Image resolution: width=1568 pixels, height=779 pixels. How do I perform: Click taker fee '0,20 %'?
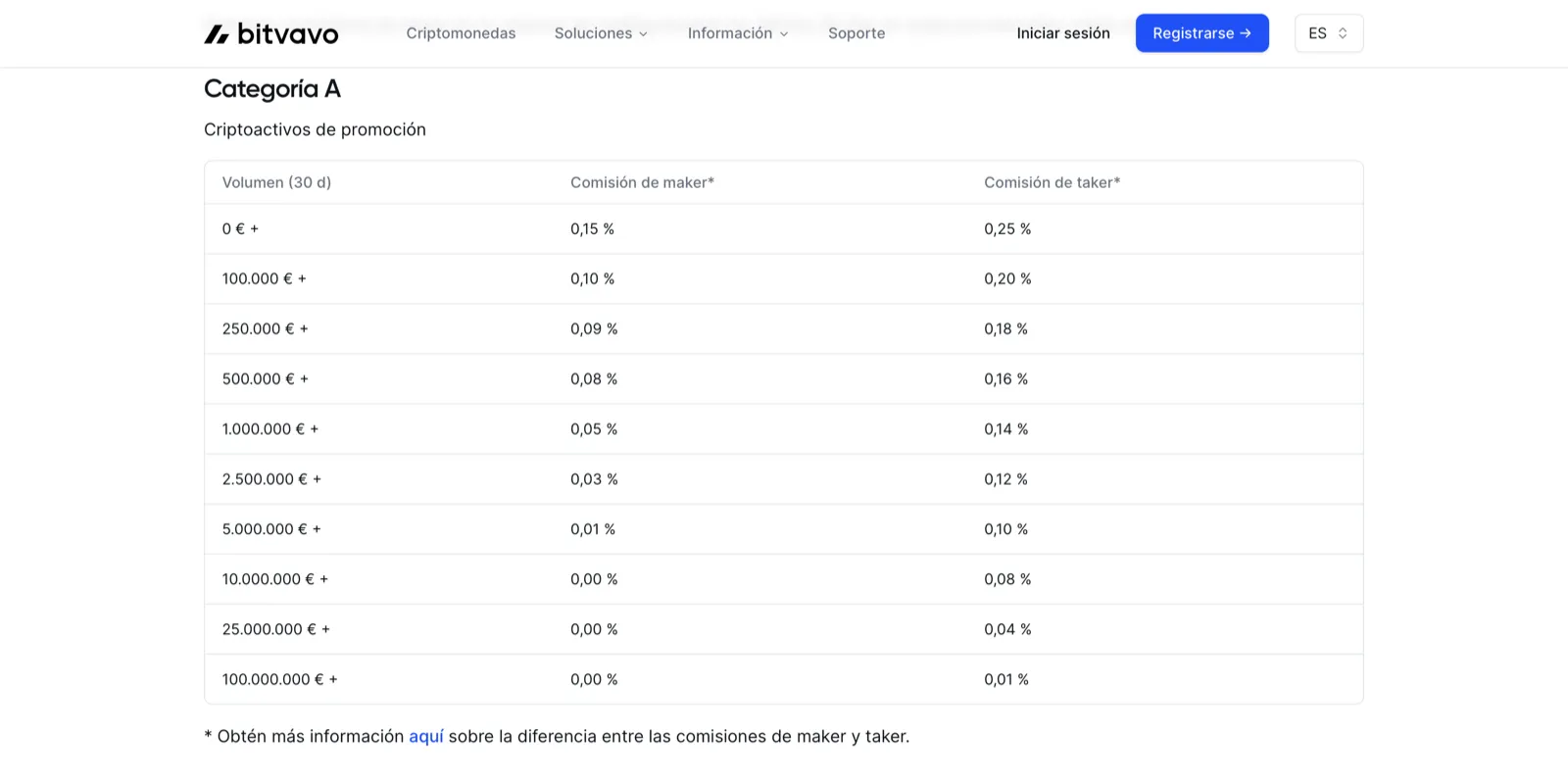coord(1007,278)
